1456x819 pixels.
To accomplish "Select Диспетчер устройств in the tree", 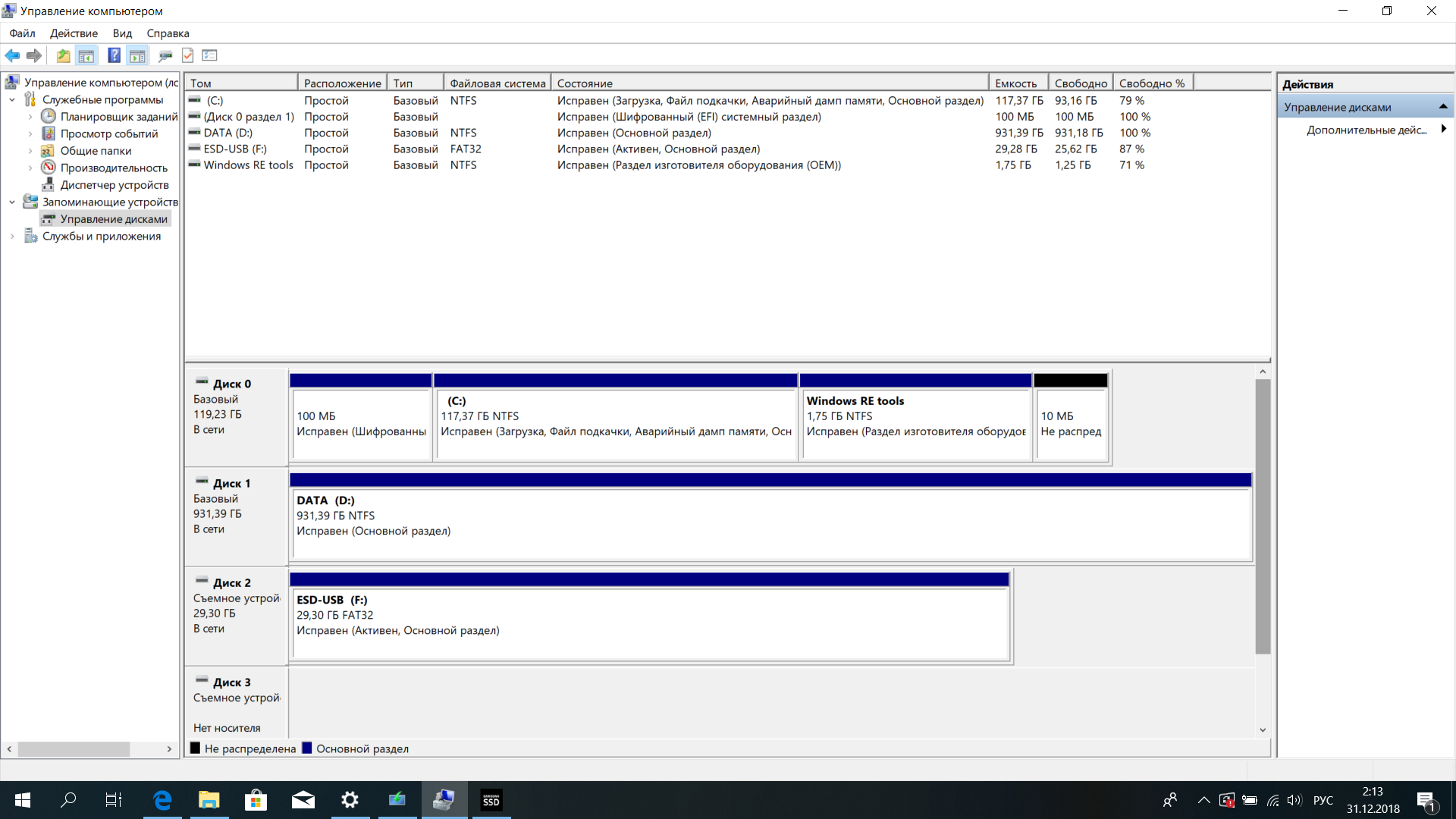I will pos(115,185).
